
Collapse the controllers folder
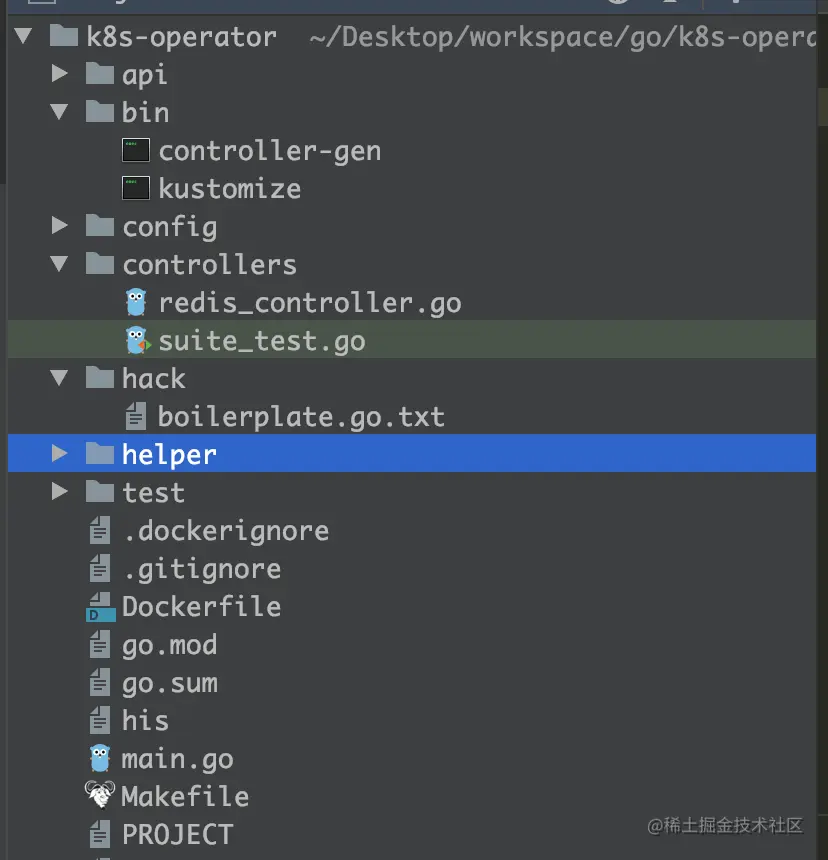click(x=59, y=264)
